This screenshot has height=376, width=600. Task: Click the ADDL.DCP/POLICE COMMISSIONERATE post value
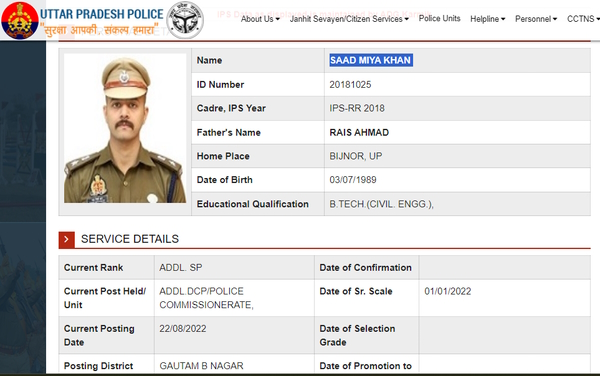coord(206,298)
